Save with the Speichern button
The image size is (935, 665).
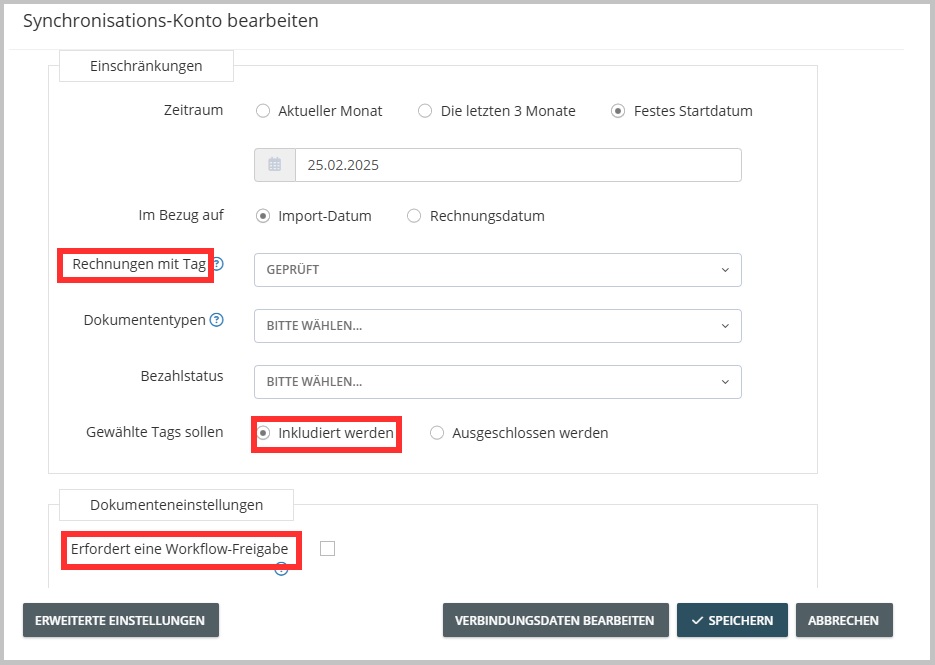732,620
